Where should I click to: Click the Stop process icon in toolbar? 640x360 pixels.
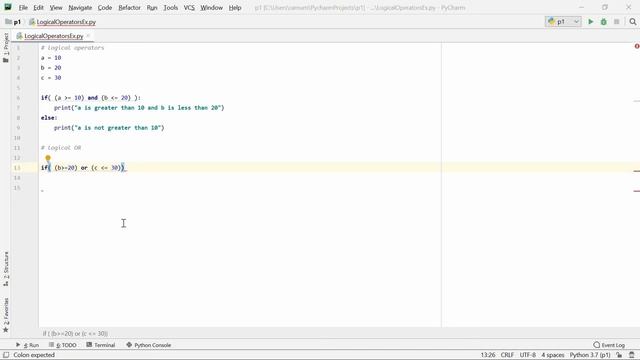tap(617, 22)
